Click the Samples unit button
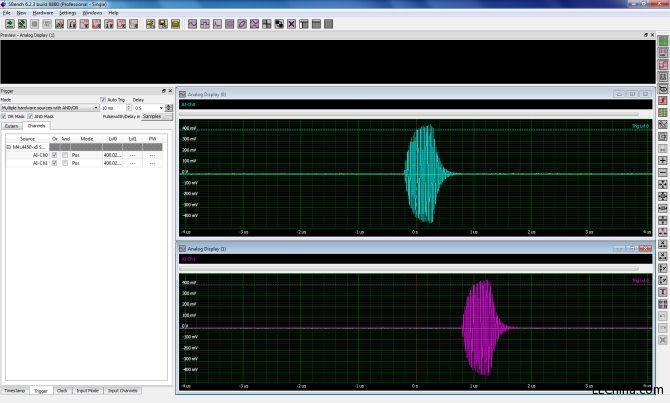The height and width of the screenshot is (403, 670). pyautogui.click(x=152, y=116)
